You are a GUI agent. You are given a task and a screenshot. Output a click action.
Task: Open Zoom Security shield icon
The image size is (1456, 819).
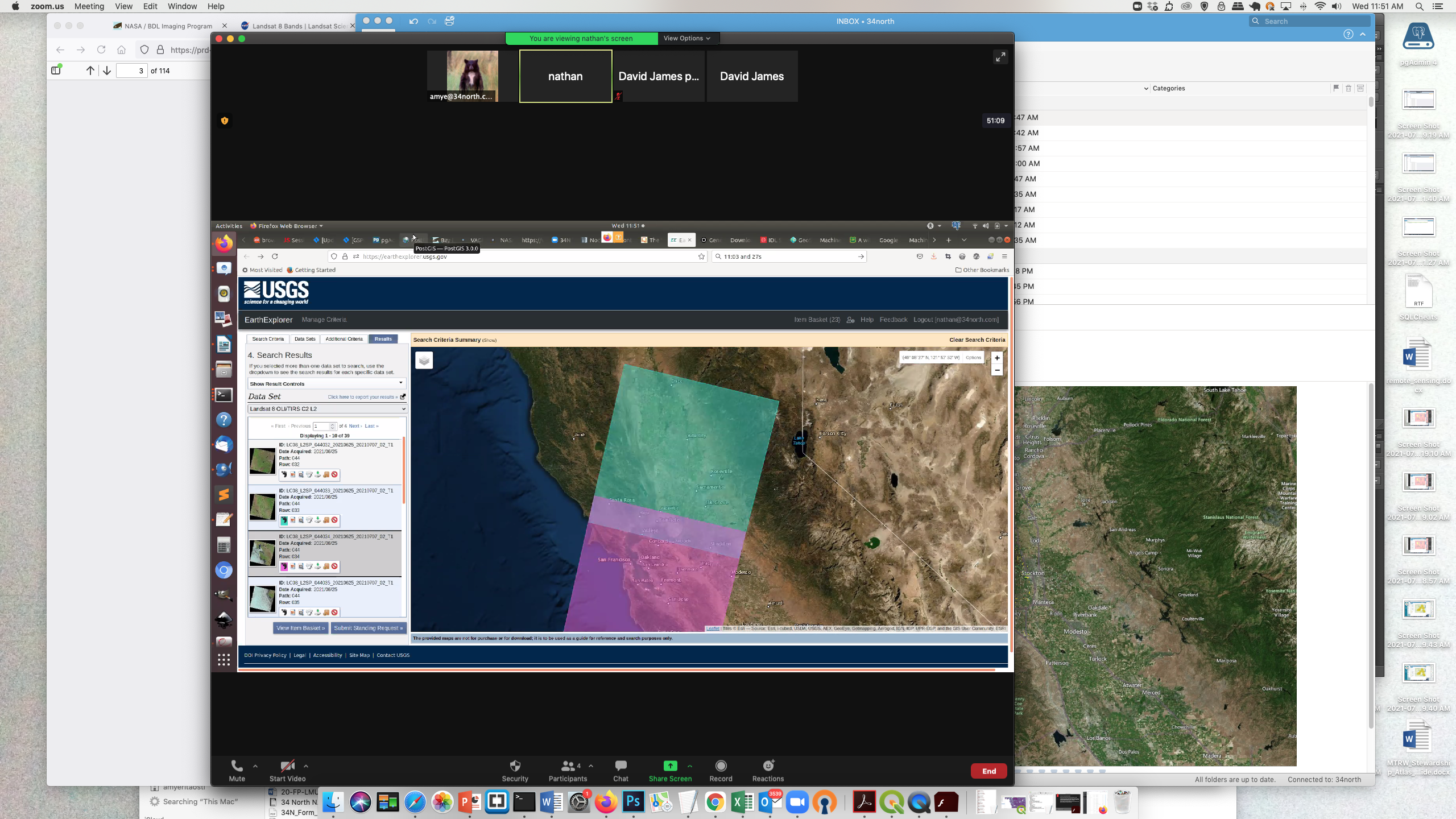click(x=515, y=766)
